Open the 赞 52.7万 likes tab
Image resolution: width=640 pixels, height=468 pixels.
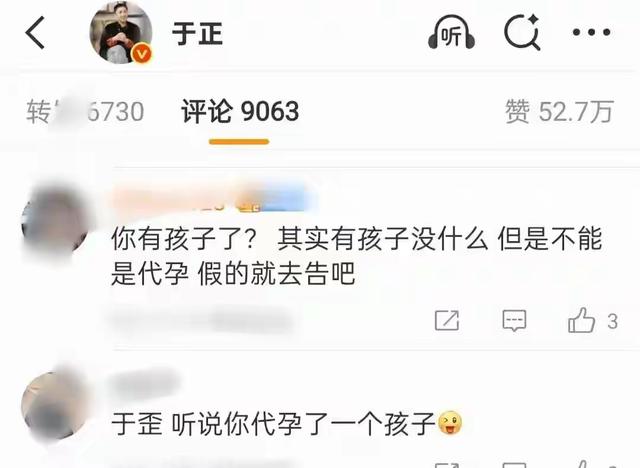(x=559, y=111)
